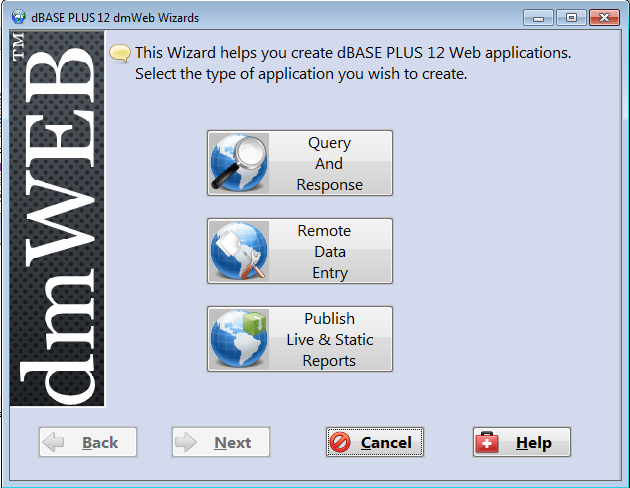Click the gray left arrow on Back
Image resolution: width=630 pixels, height=488 pixels.
click(53, 442)
